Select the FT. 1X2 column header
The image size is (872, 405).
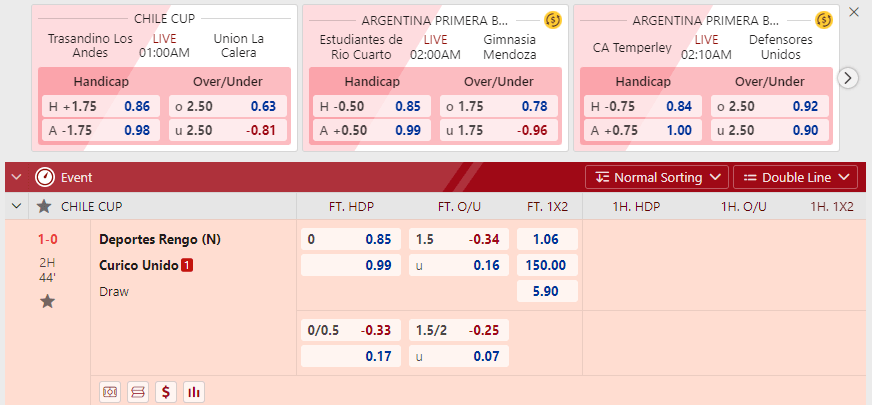tap(548, 206)
